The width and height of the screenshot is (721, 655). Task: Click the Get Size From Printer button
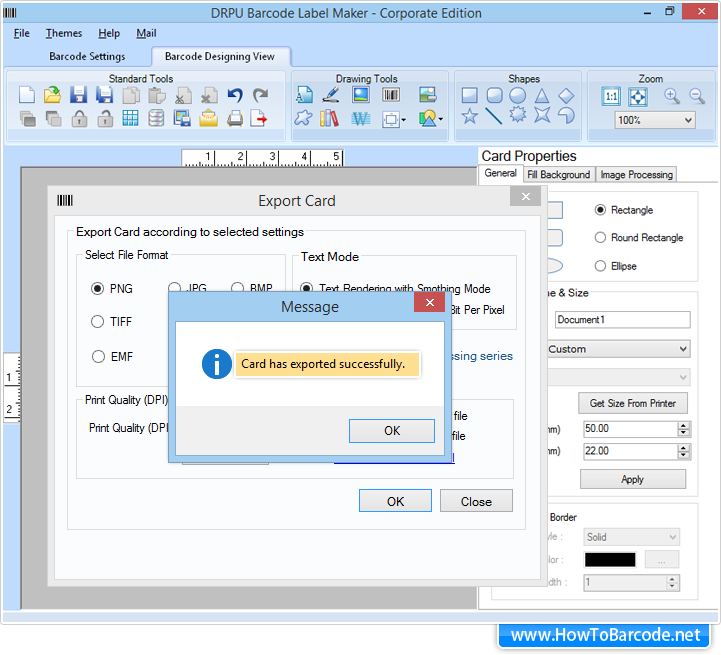(633, 403)
